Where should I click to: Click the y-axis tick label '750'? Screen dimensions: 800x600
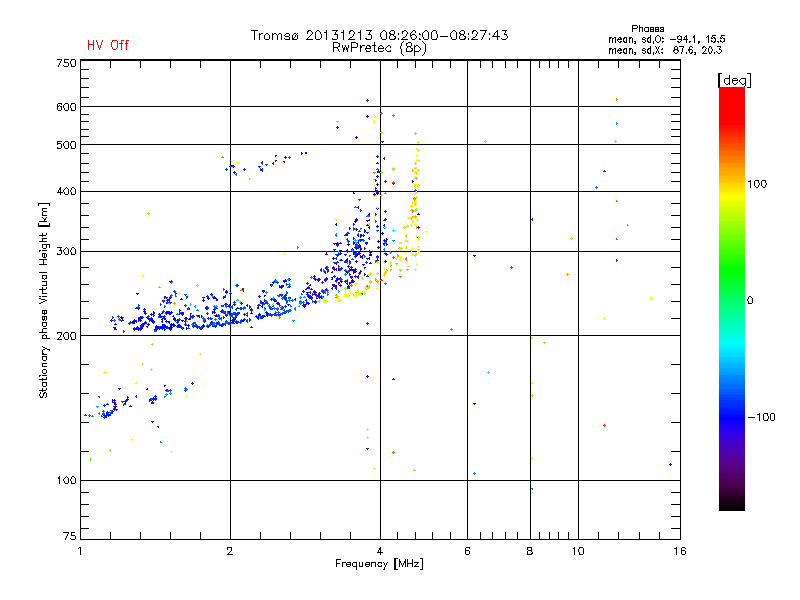click(x=66, y=63)
